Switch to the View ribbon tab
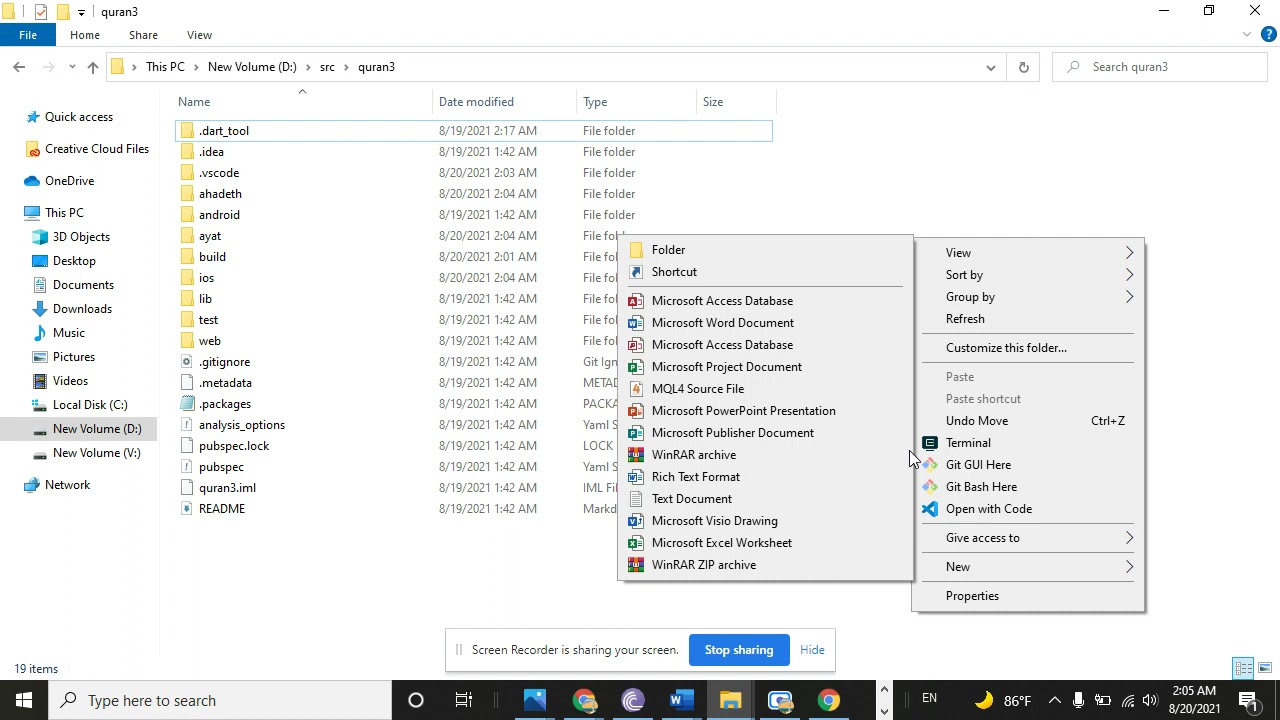The image size is (1280, 720). coord(199,35)
